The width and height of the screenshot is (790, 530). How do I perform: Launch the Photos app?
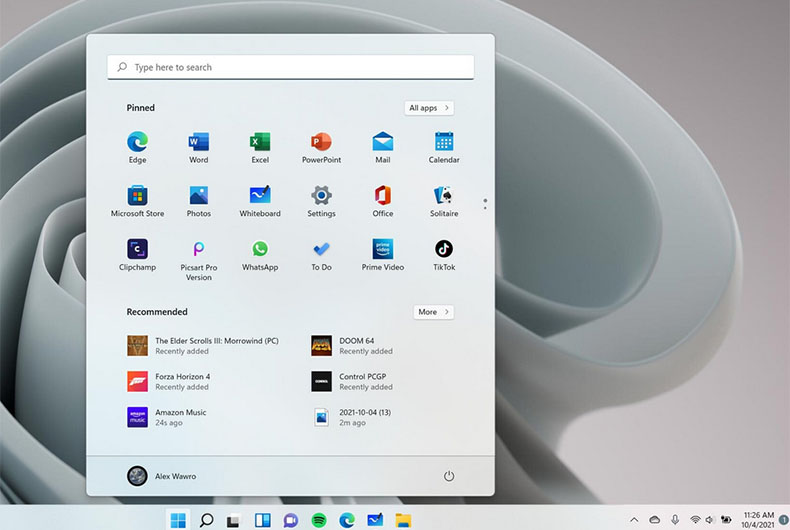(199, 201)
